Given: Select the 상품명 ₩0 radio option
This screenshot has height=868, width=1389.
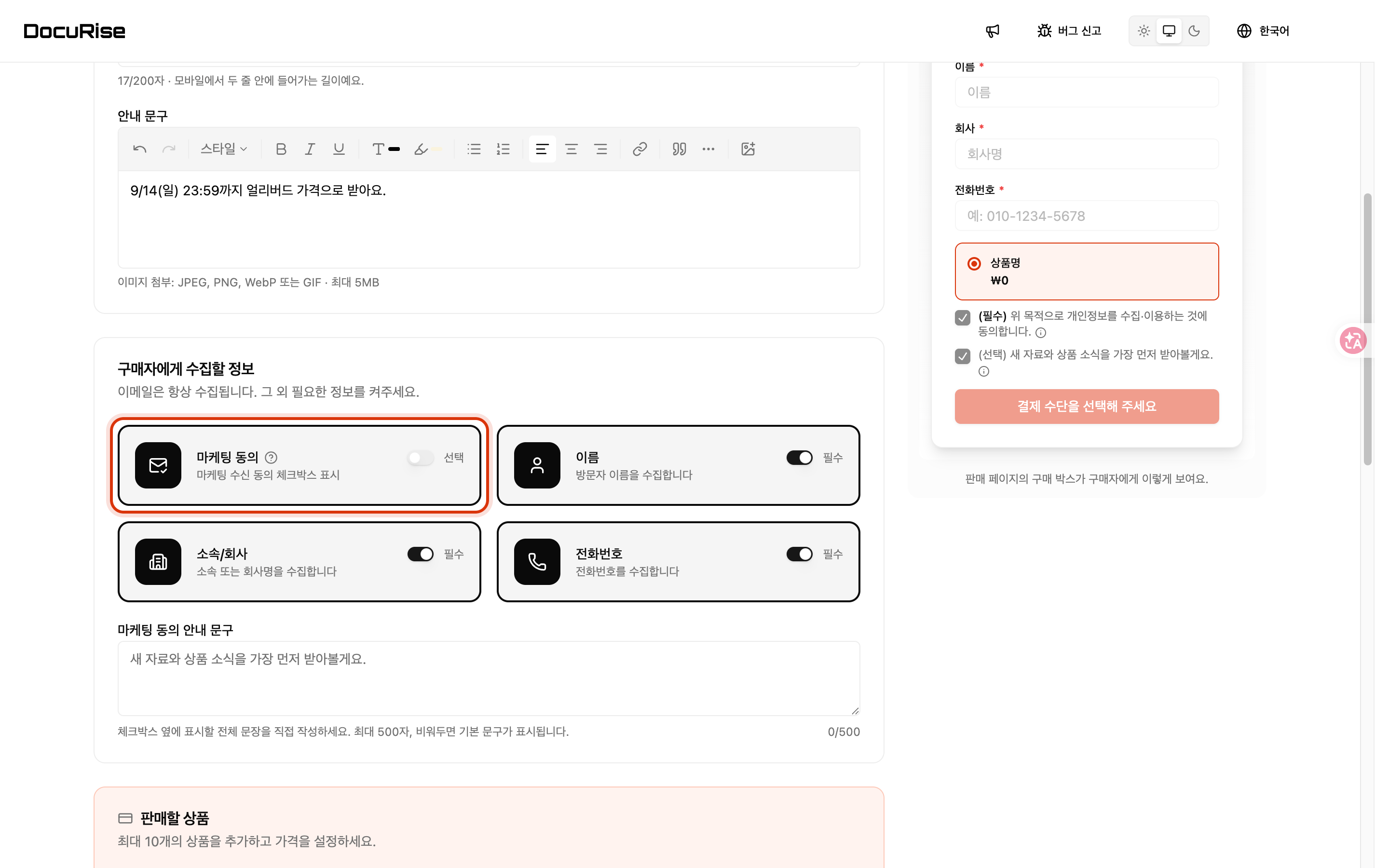Looking at the screenshot, I should [x=974, y=263].
